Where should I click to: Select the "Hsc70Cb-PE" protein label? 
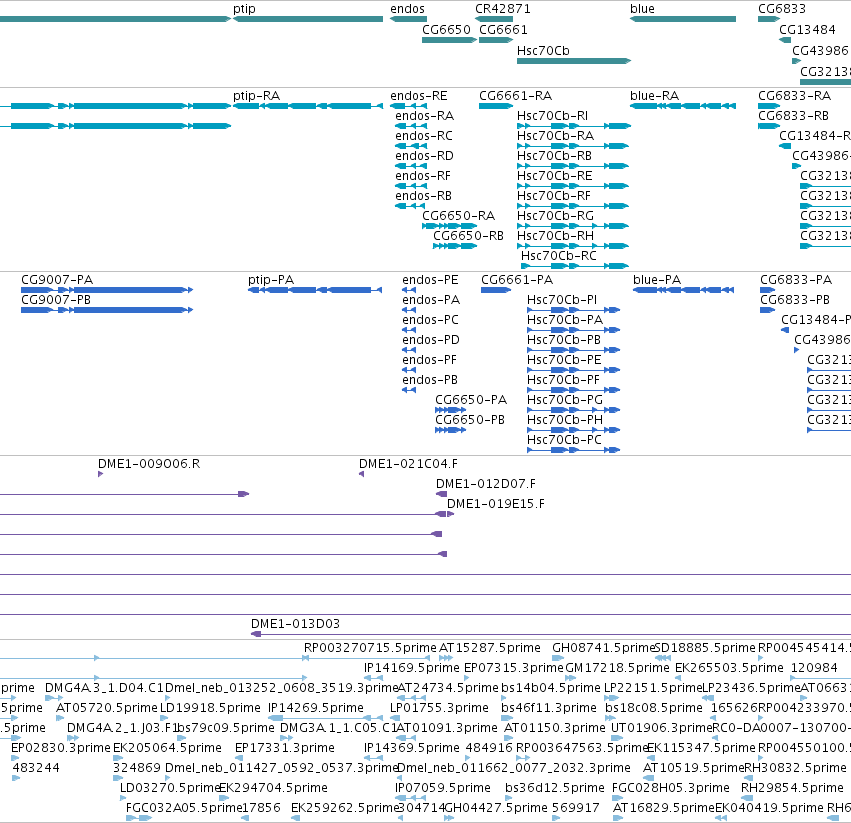pyautogui.click(x=564, y=360)
